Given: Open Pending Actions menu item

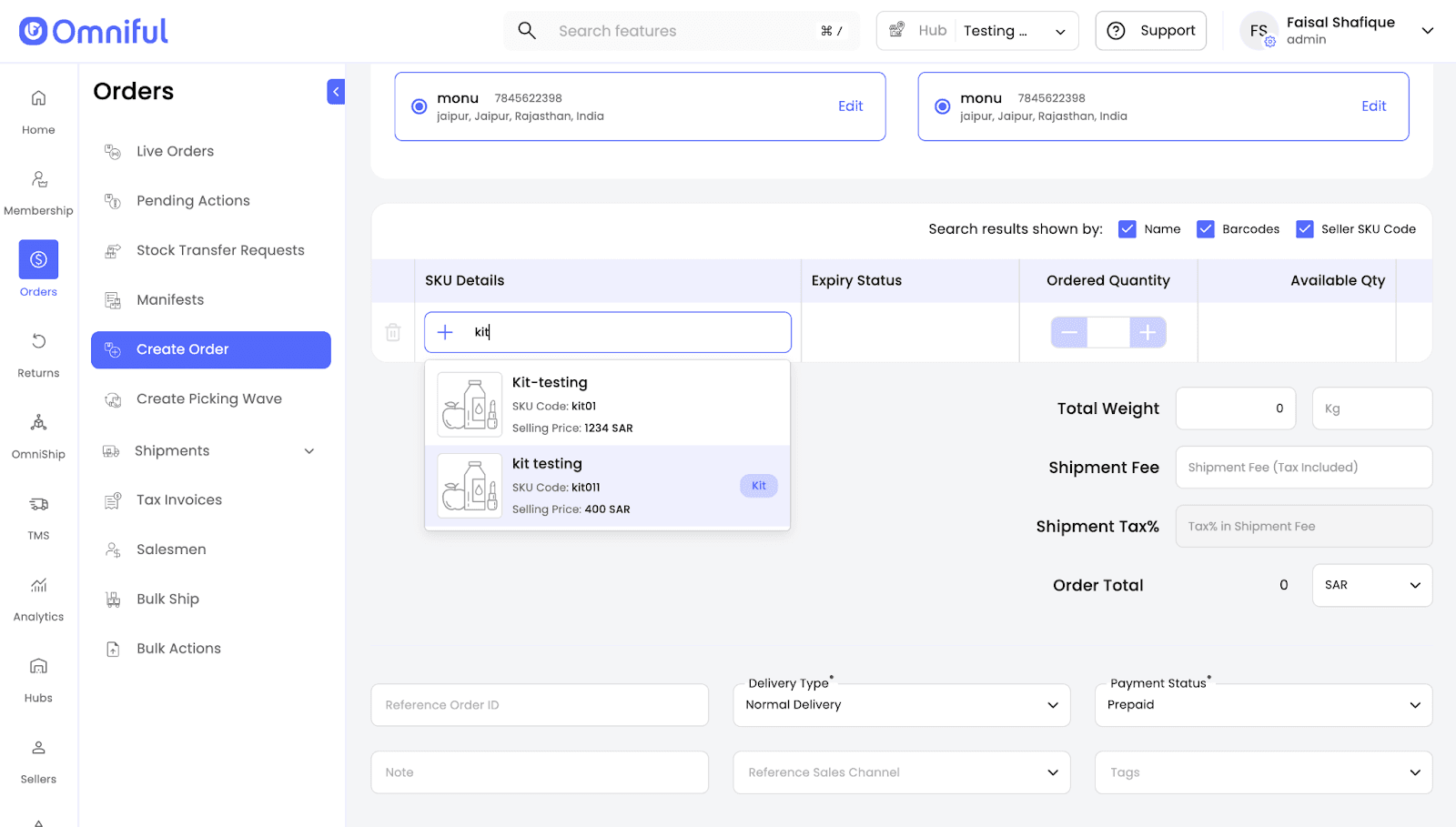Looking at the screenshot, I should click(x=193, y=201).
